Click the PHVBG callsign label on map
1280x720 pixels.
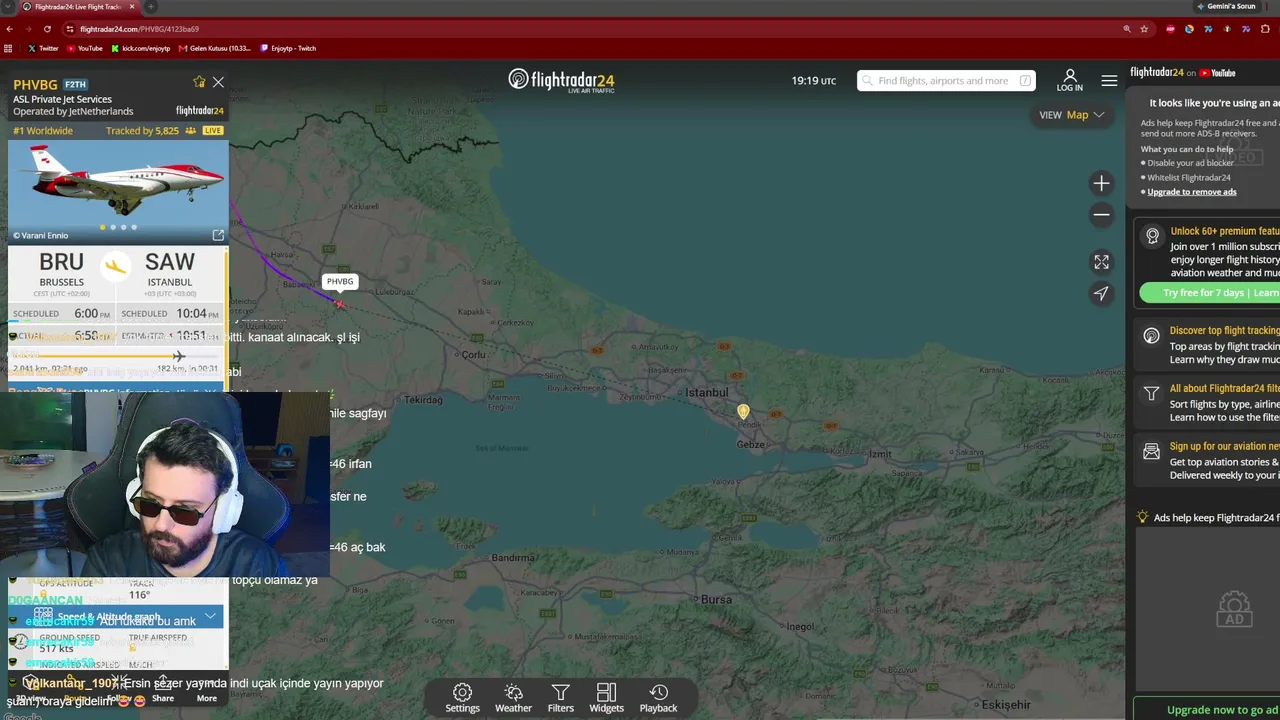[x=340, y=281]
